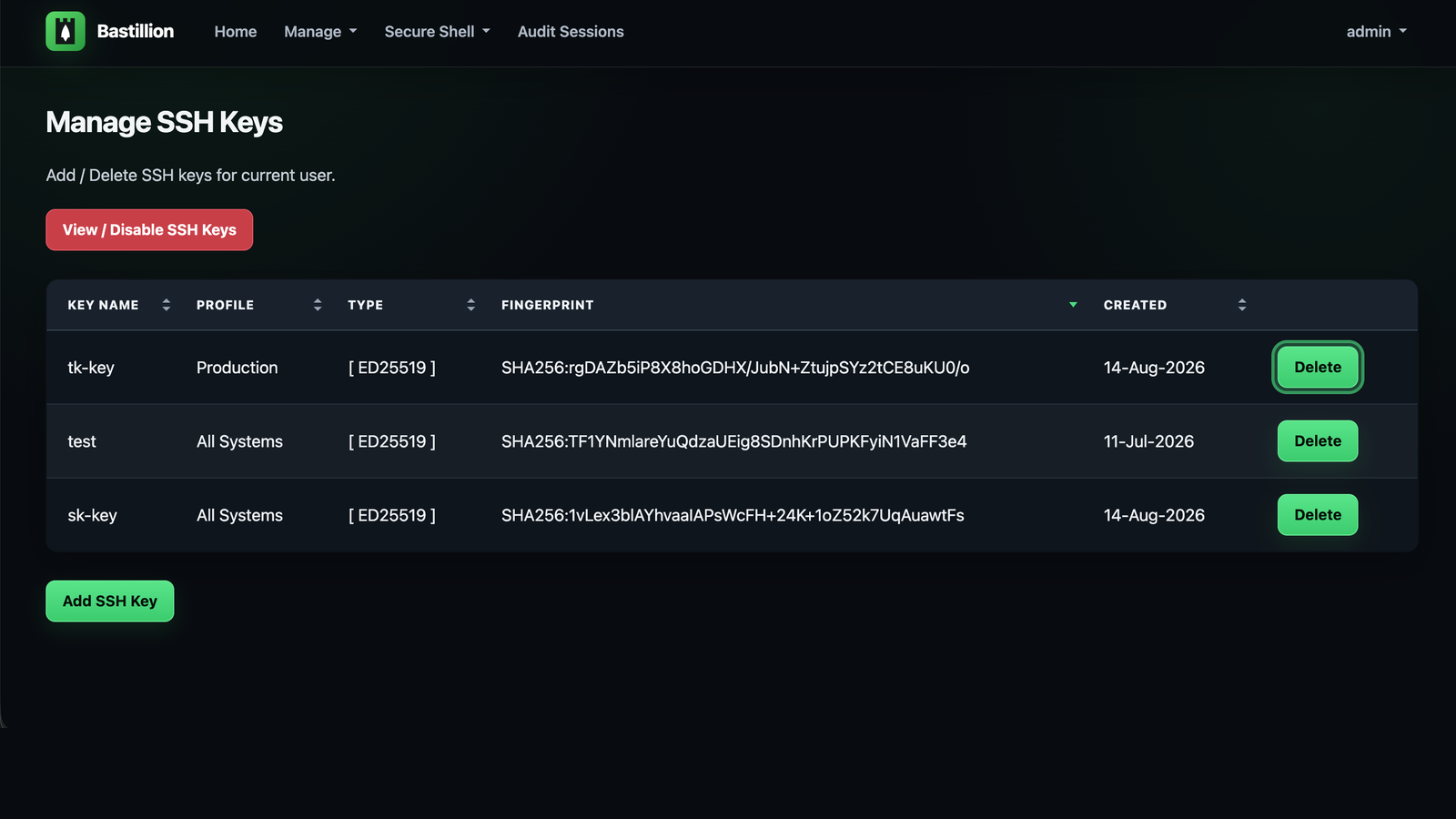
Task: Click the Bastillion castle logo icon
Action: coord(66,31)
